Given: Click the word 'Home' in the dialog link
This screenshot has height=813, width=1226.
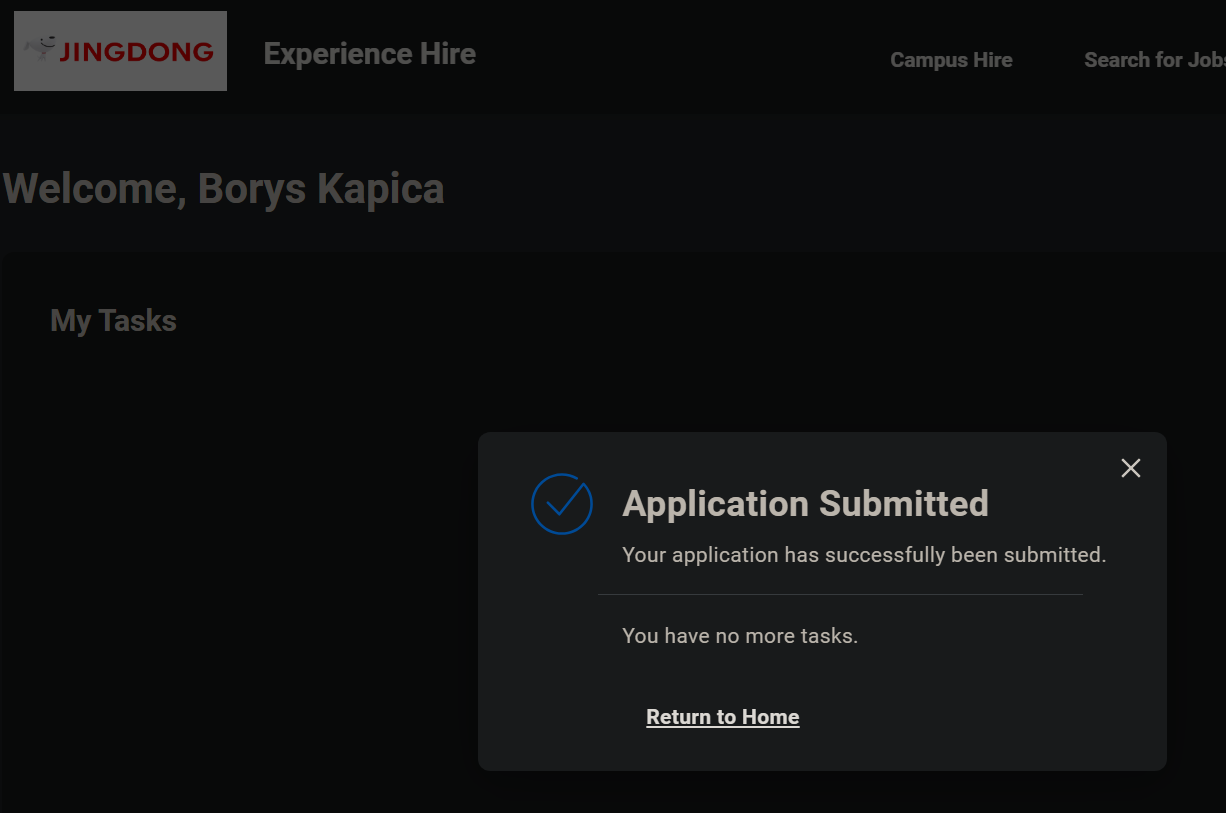Looking at the screenshot, I should pyautogui.click(x=770, y=717).
